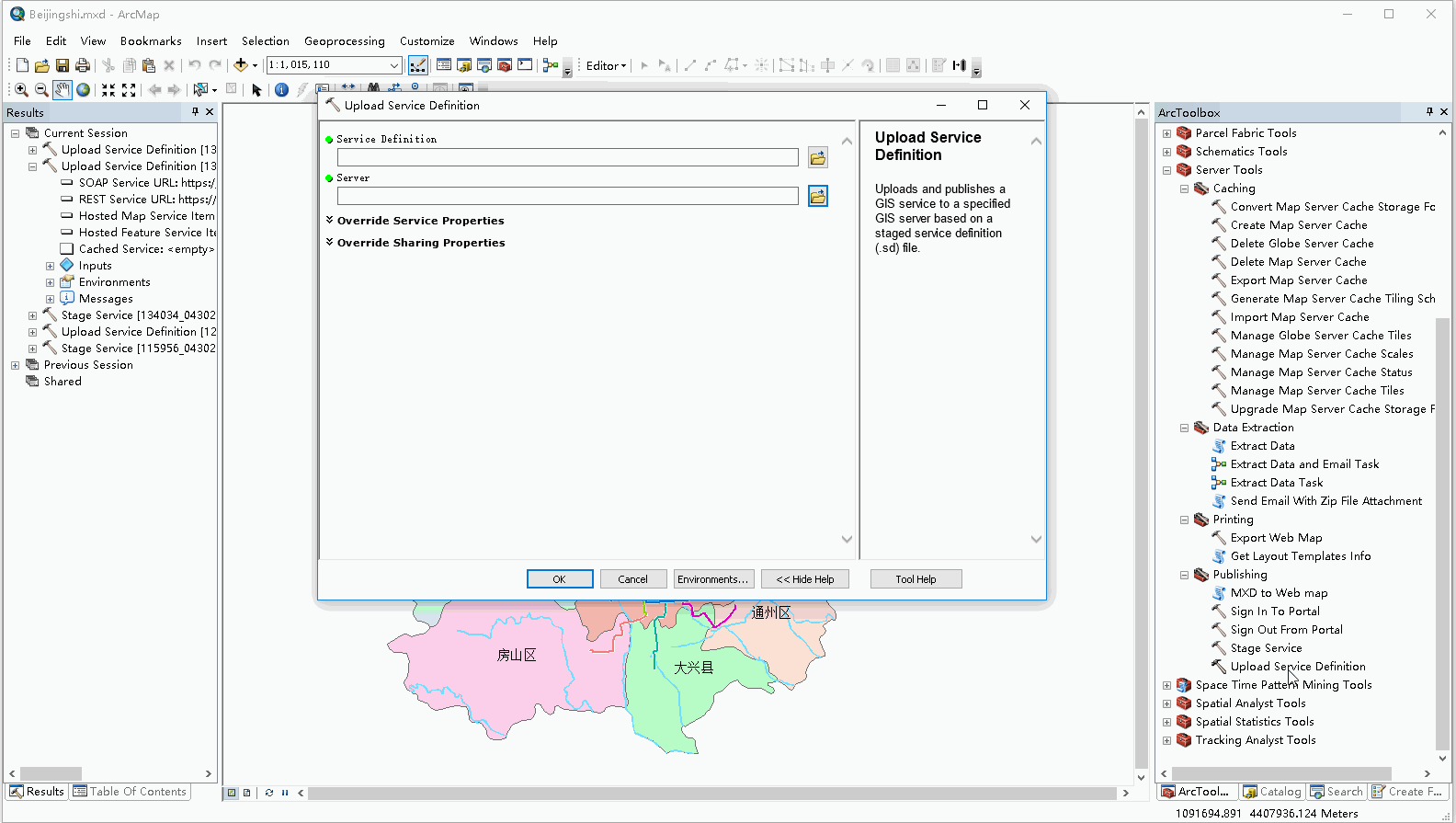Switch to Layout View at map bottom
The image size is (1456, 823).
(247, 793)
